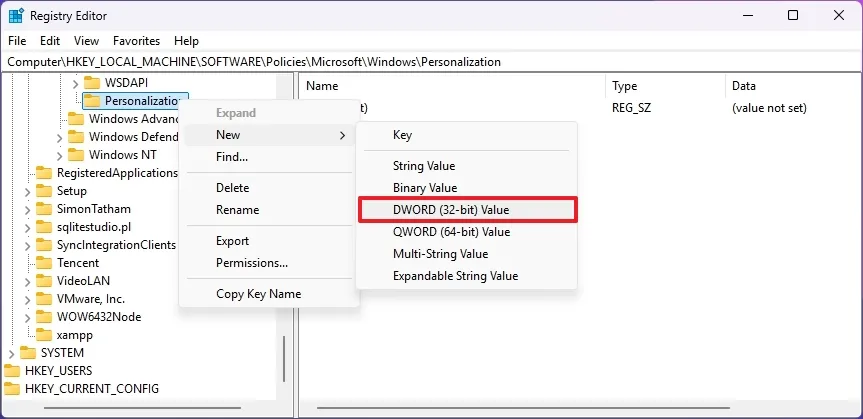The height and width of the screenshot is (419, 863).
Task: Select DWORD (32-bit) Value from submenu
Action: (451, 210)
